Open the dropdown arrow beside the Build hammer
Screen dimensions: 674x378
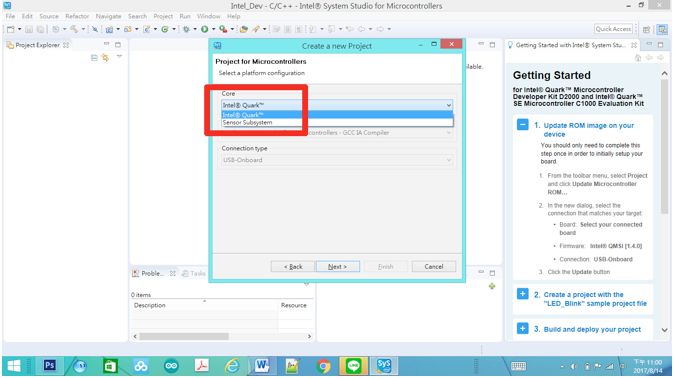point(83,29)
